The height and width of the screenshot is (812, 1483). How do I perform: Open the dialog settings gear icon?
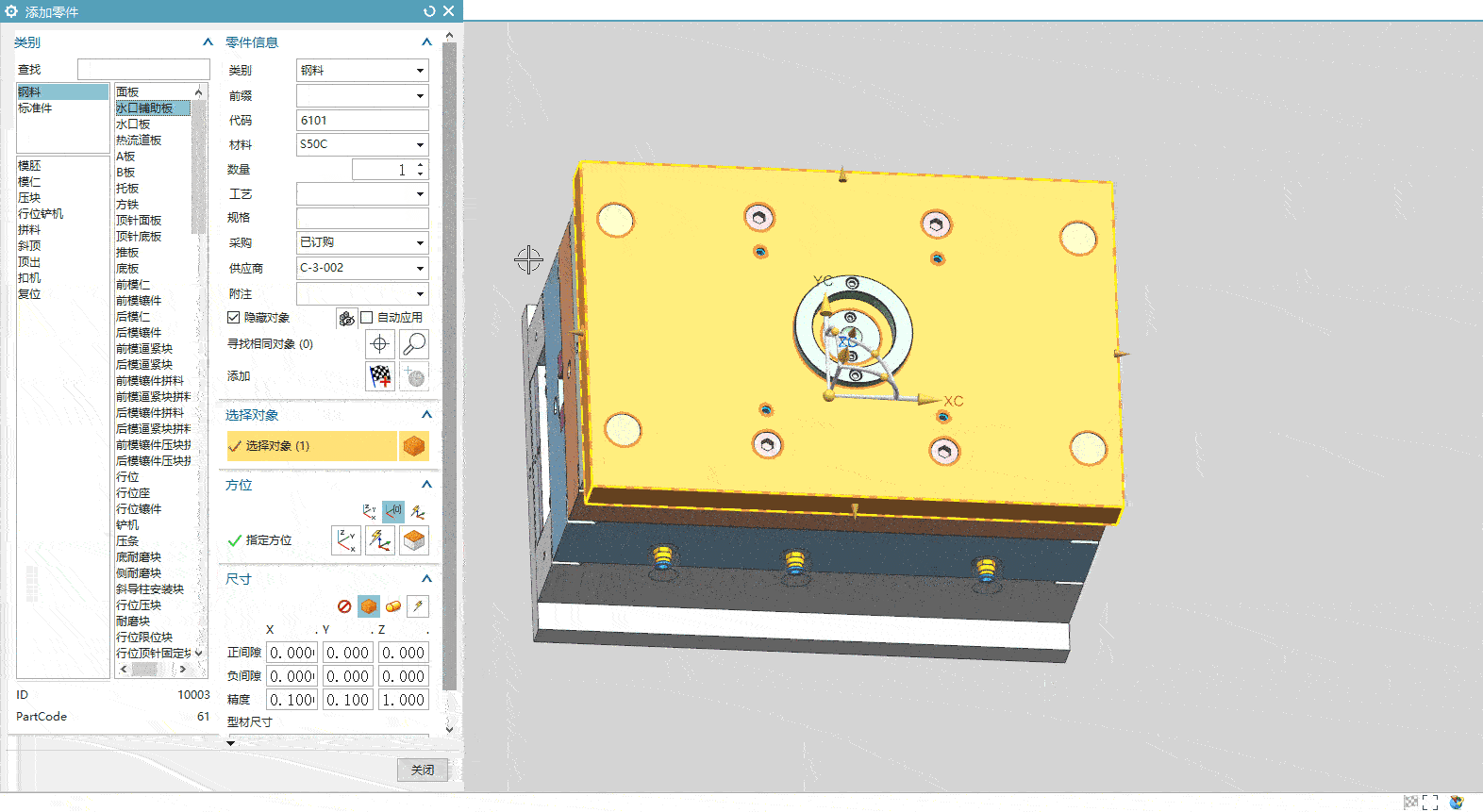(x=11, y=11)
